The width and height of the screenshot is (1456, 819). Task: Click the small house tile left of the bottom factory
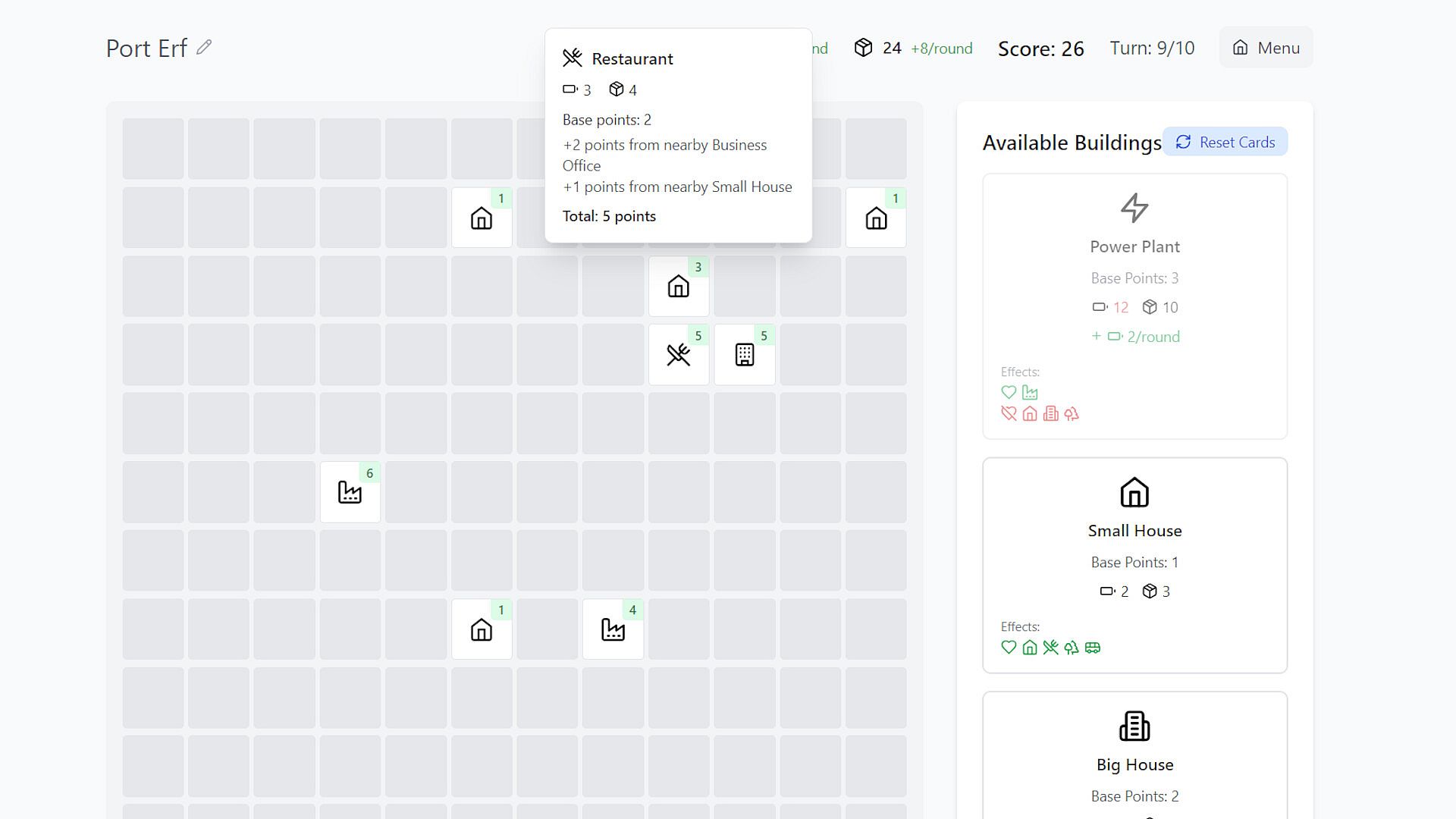(482, 629)
